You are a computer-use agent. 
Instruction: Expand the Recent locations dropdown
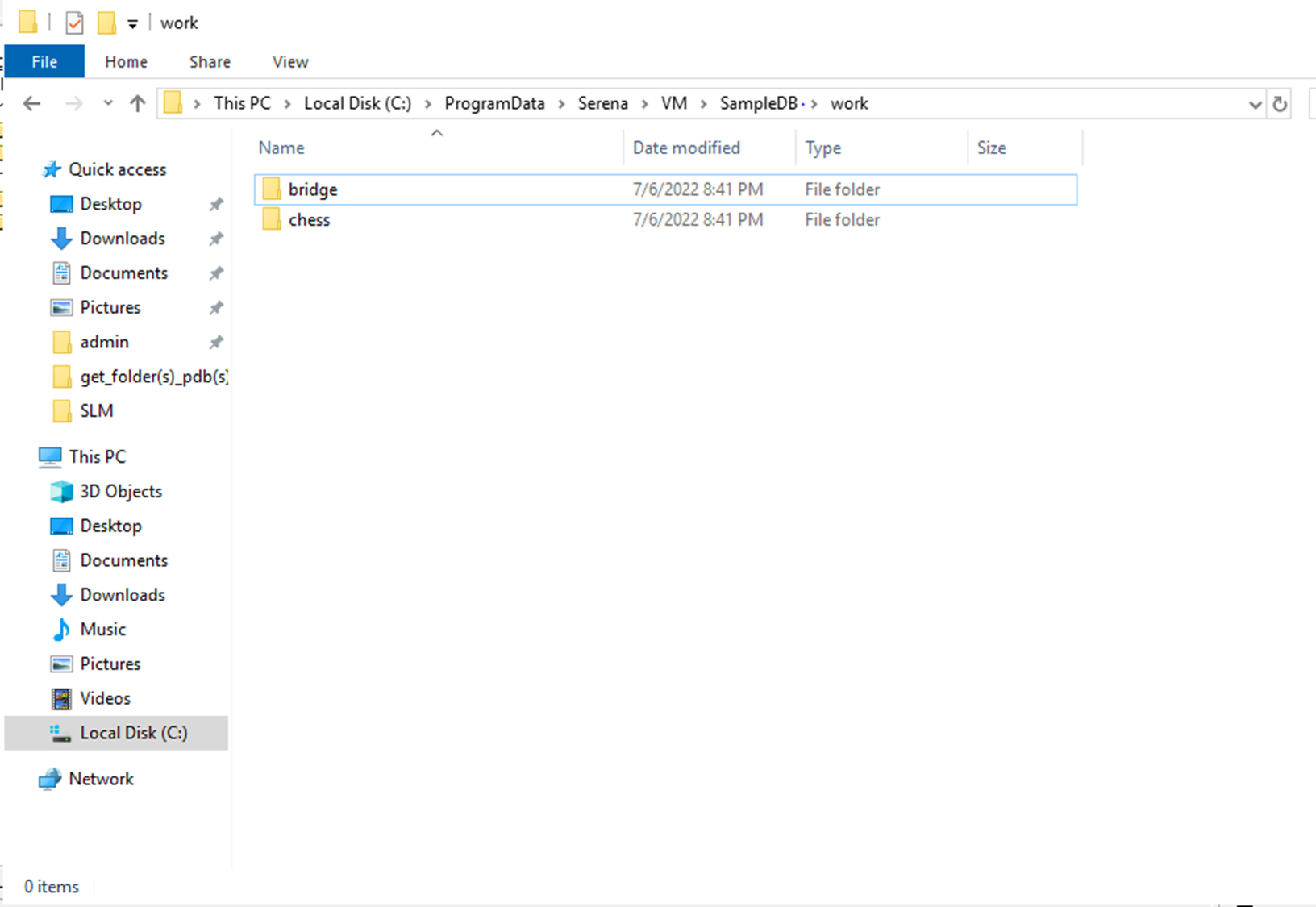tap(108, 103)
